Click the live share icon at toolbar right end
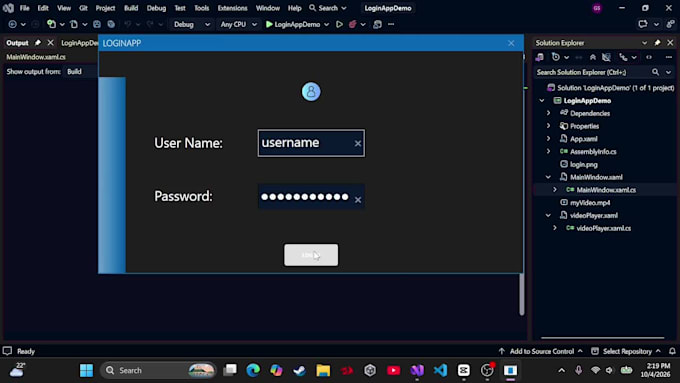Screen dimensions: 680x383 (x=670, y=24)
